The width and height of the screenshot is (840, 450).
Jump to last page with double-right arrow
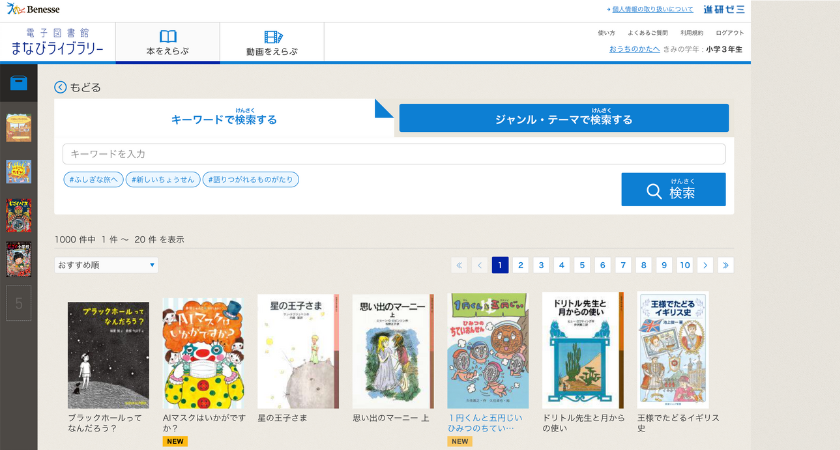click(725, 265)
